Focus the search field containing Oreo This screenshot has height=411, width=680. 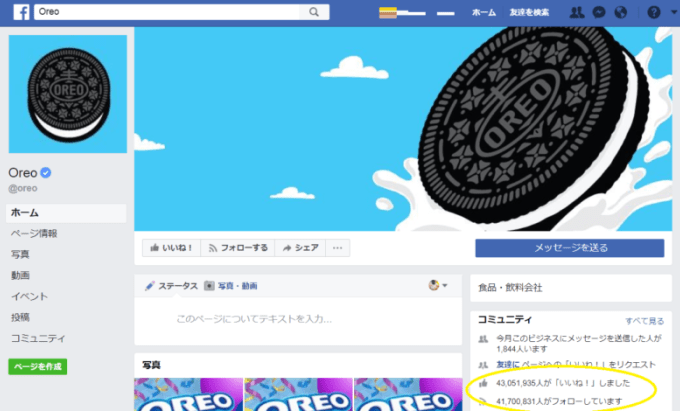(x=167, y=12)
